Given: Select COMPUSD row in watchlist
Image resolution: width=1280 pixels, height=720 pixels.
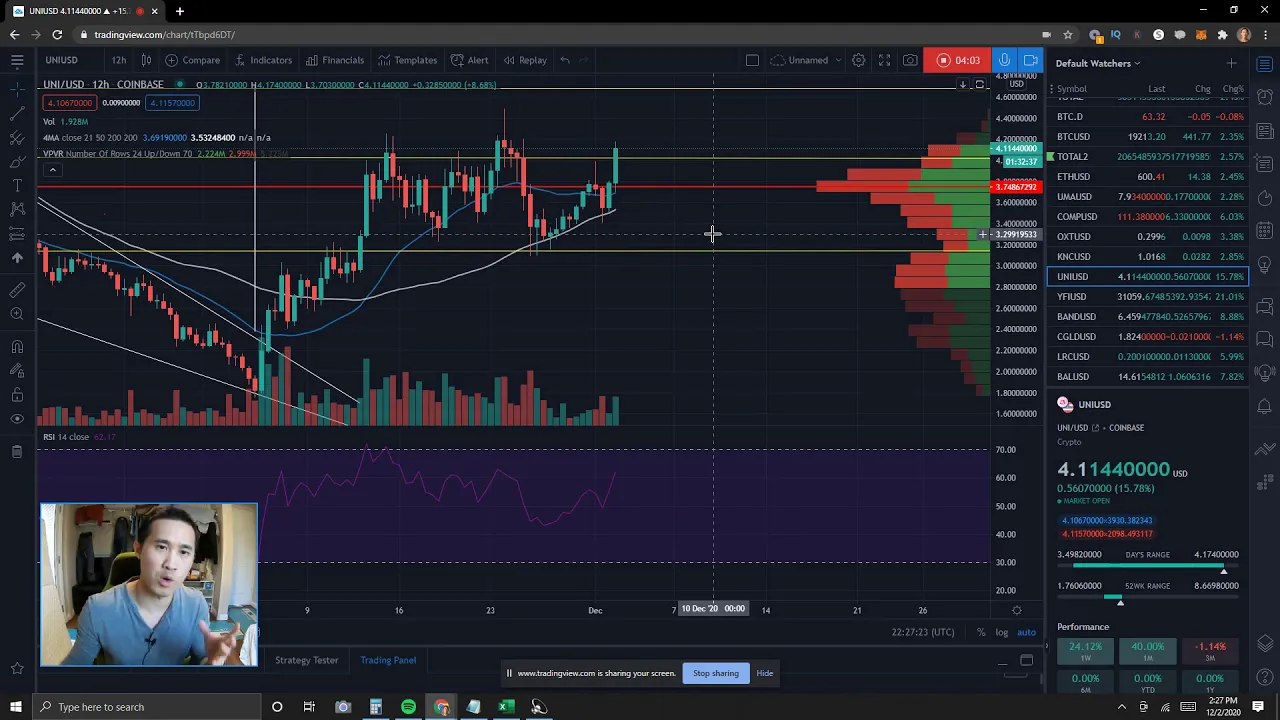Looking at the screenshot, I should (x=1148, y=216).
